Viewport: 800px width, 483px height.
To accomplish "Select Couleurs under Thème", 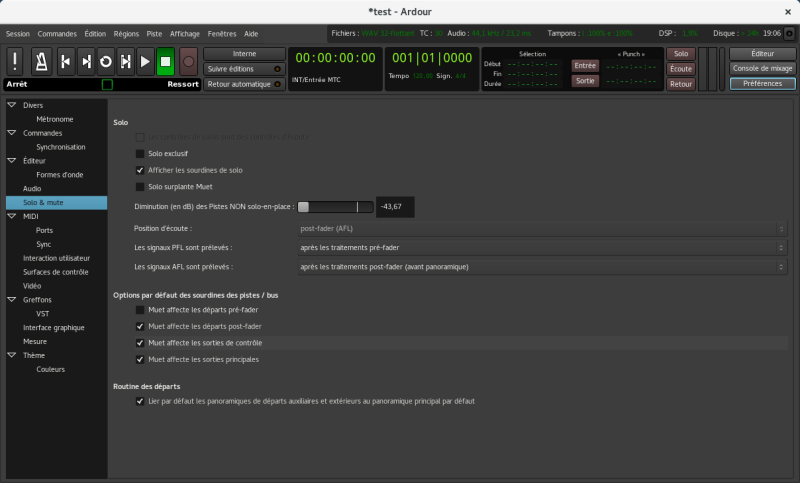I will click(51, 369).
